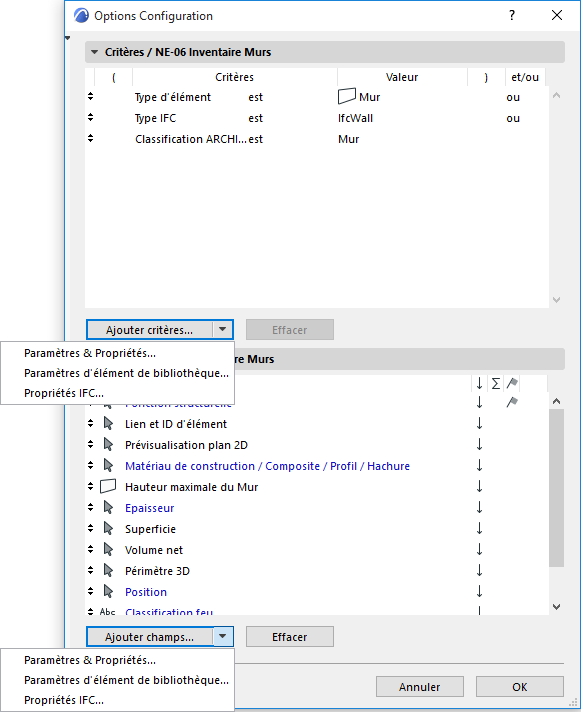Click 'est' operator of Type IFC row
This screenshot has height=712, width=581.
pyautogui.click(x=256, y=118)
